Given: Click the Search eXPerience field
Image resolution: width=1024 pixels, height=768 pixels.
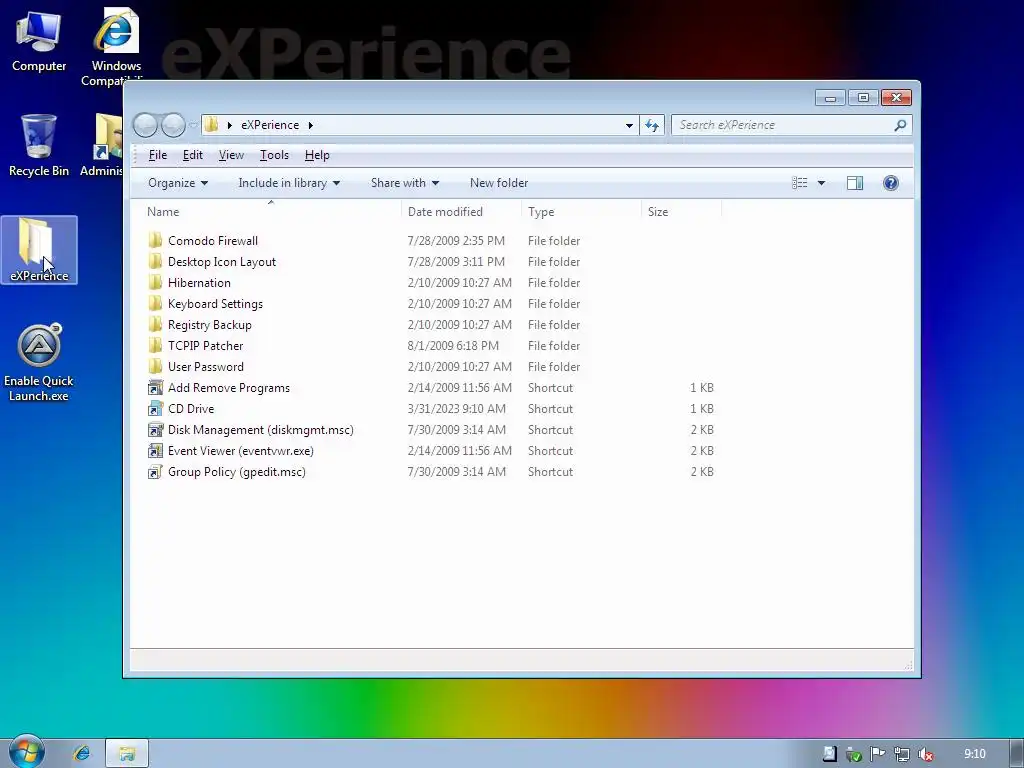Looking at the screenshot, I should pos(784,125).
